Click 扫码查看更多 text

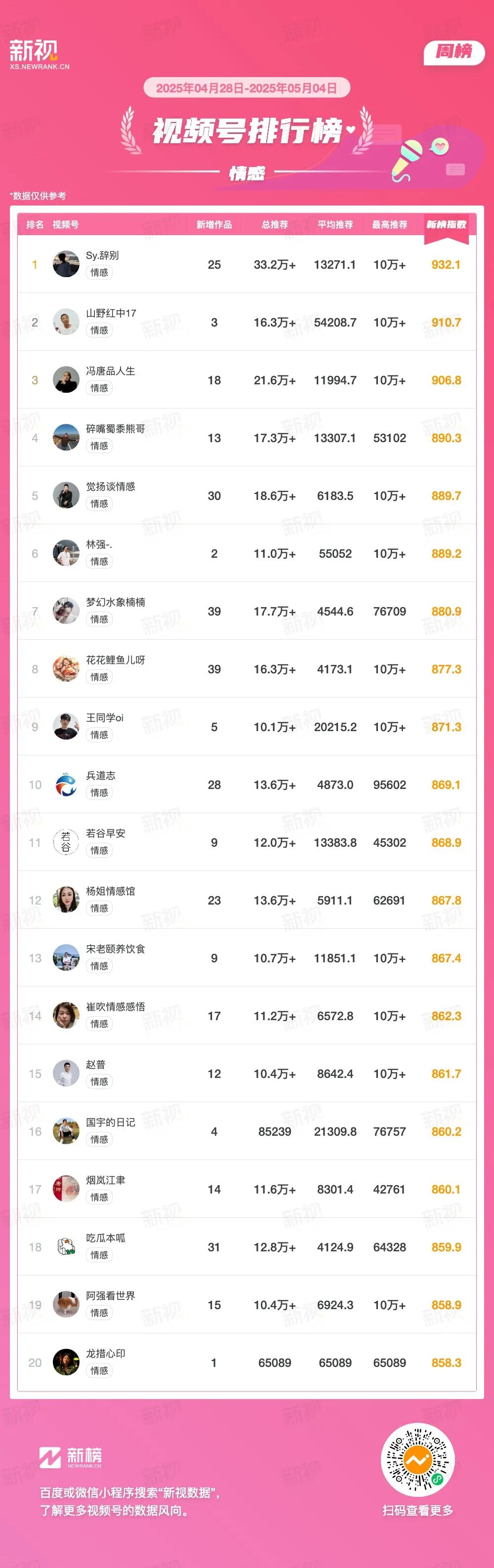(x=417, y=1510)
